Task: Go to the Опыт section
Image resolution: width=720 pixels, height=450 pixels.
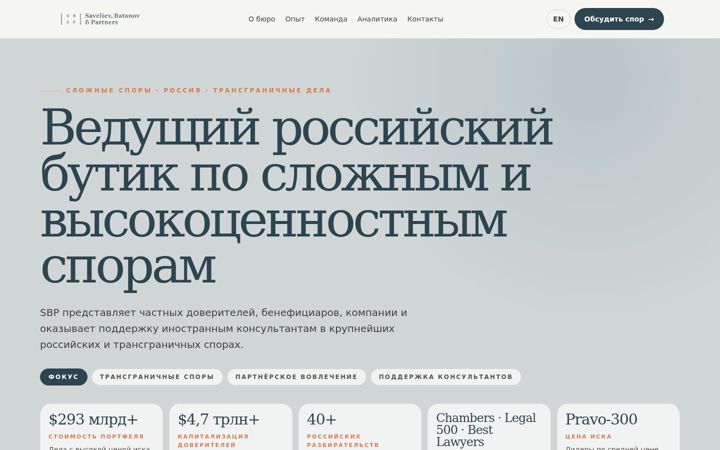Action: [295, 19]
